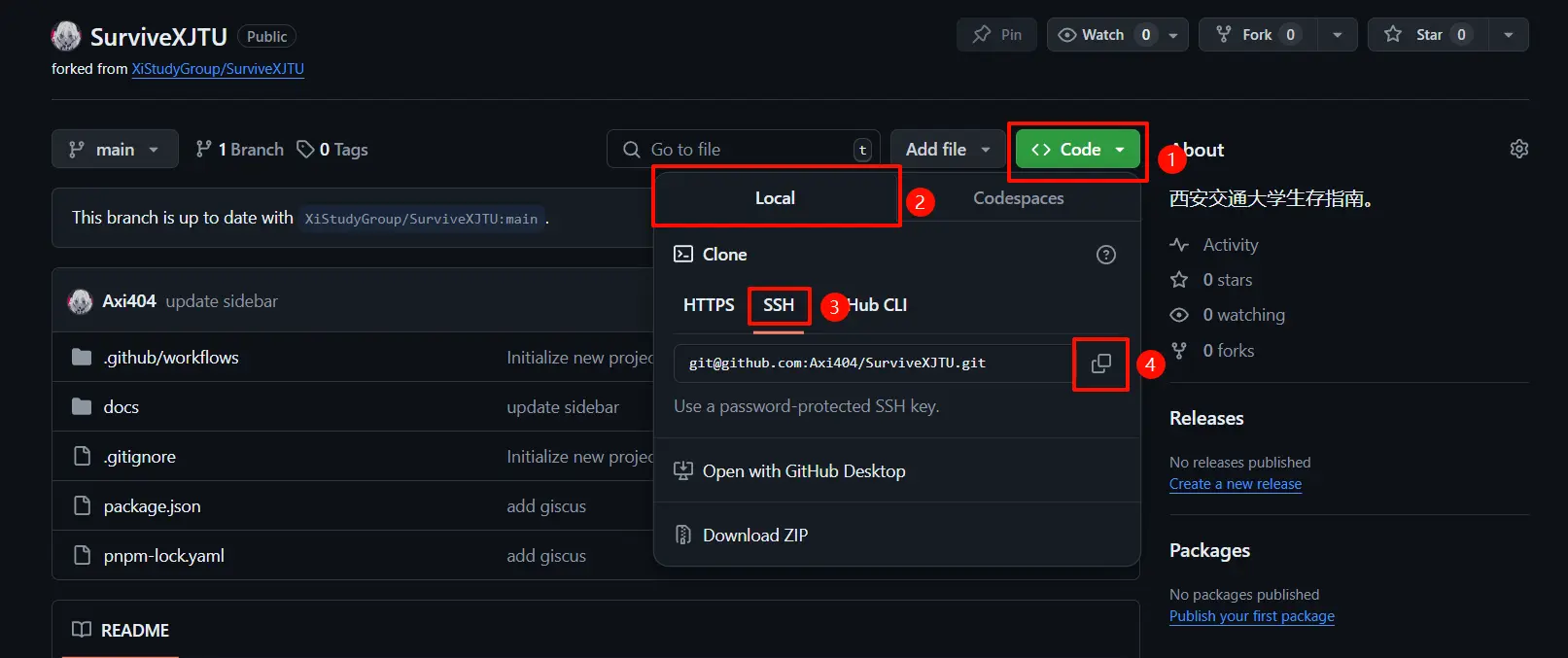Open the .github/workflows folder

click(x=171, y=358)
